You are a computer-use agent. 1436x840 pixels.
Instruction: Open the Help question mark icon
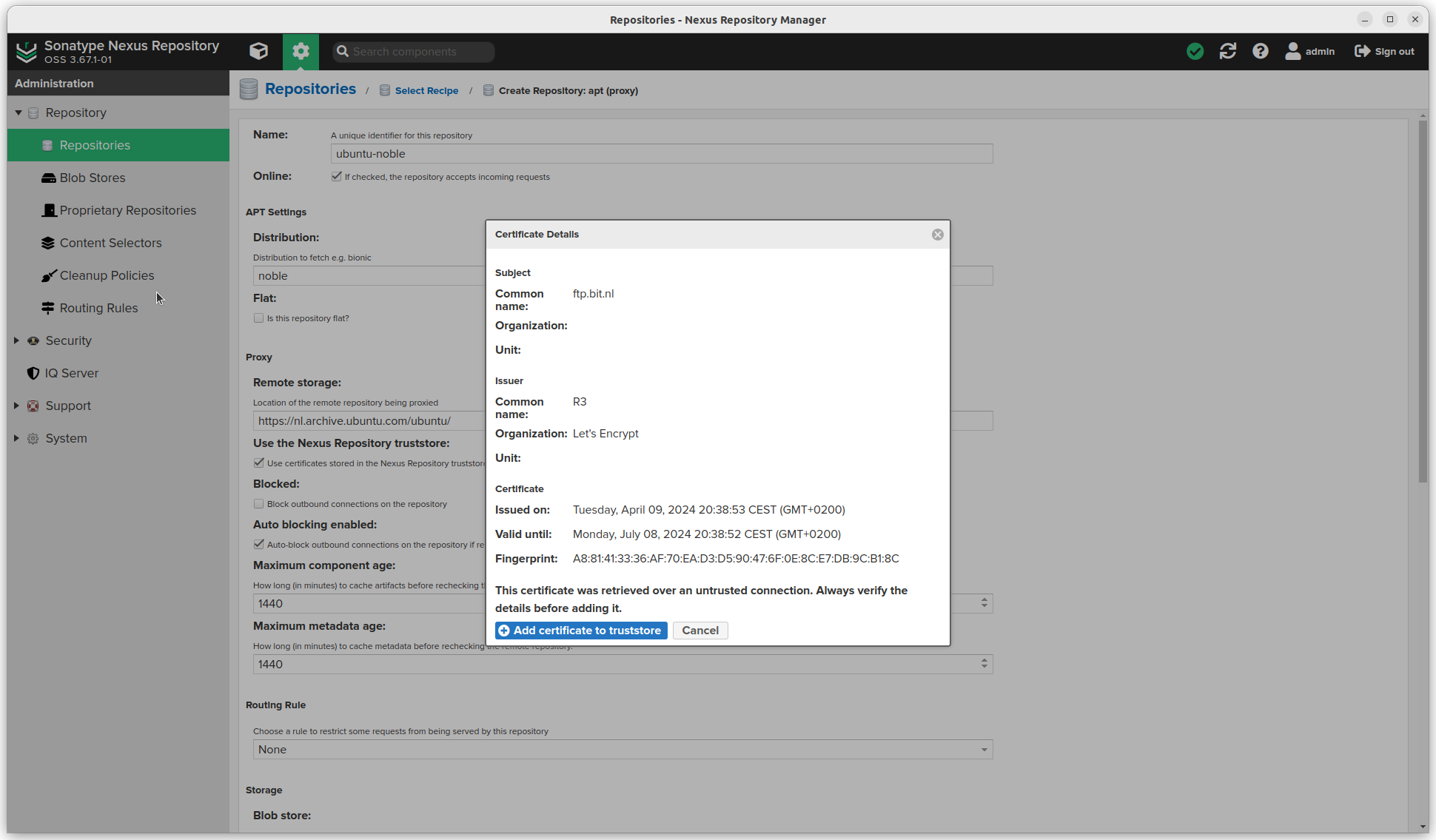pyautogui.click(x=1261, y=51)
